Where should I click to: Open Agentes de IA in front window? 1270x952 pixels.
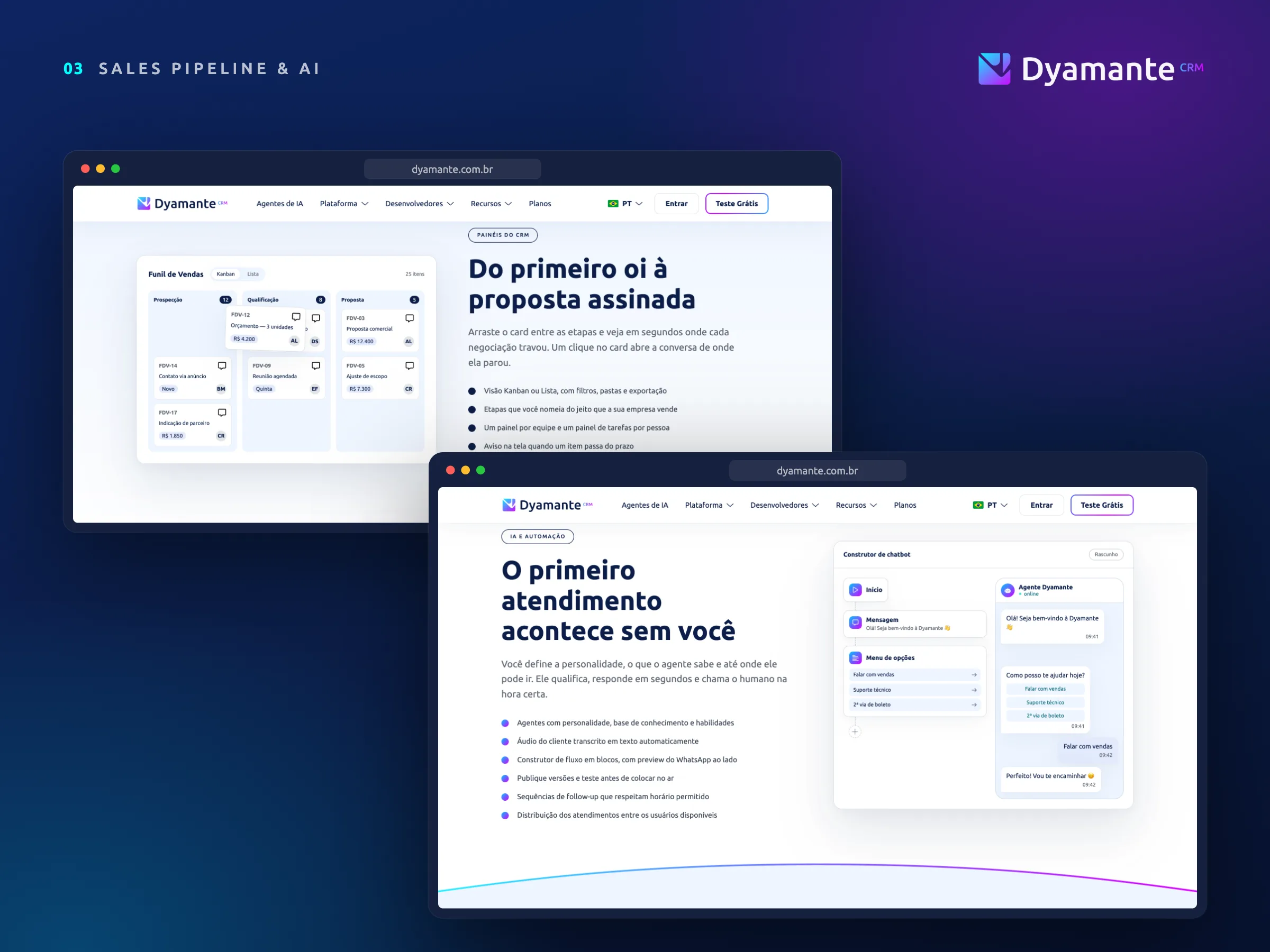645,505
